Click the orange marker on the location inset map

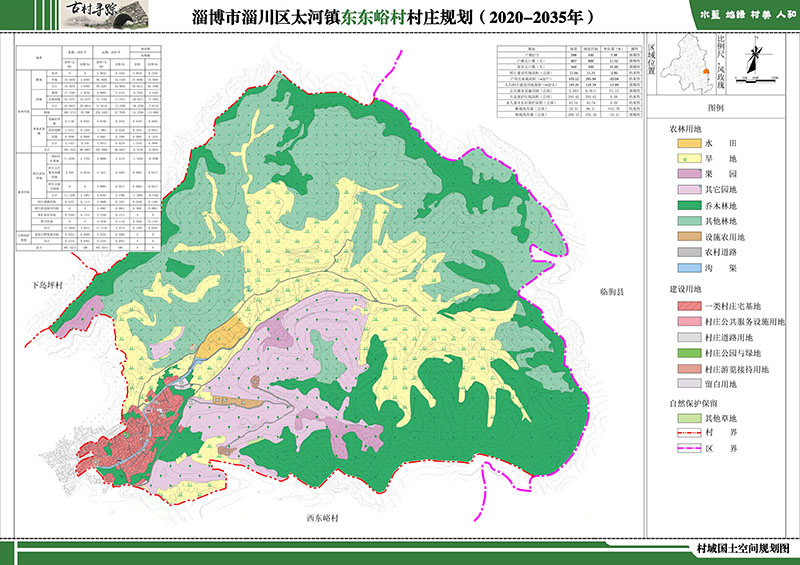click(707, 72)
